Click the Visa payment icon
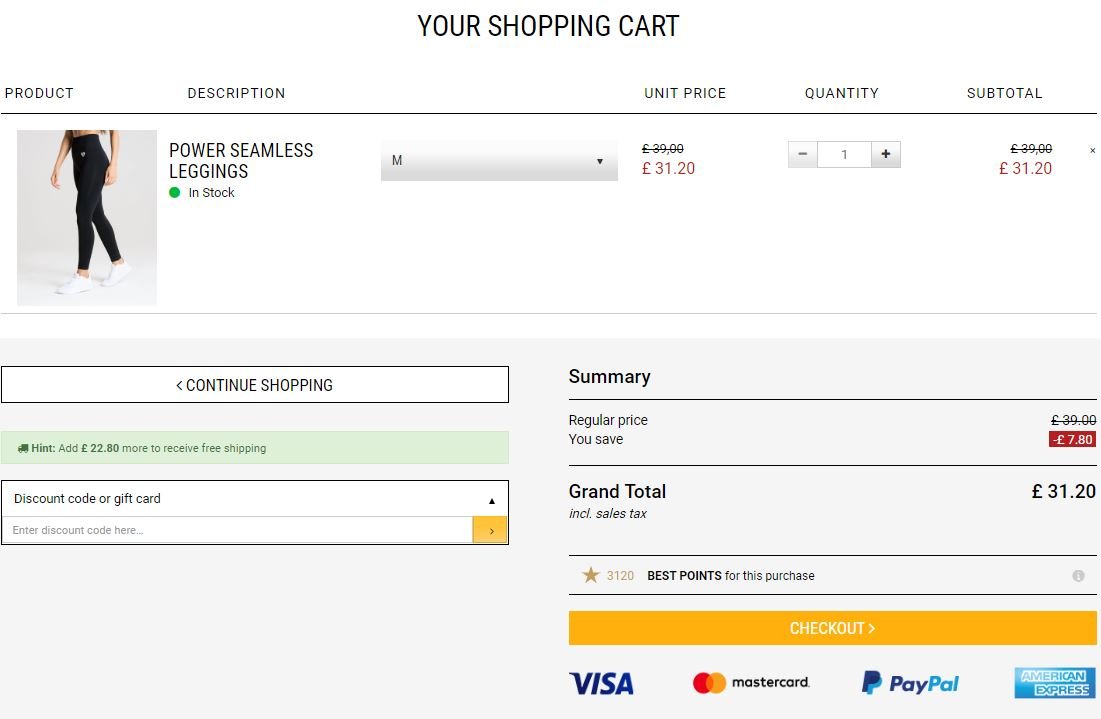Screen dimensions: 1101x719 pyautogui.click(x=600, y=683)
